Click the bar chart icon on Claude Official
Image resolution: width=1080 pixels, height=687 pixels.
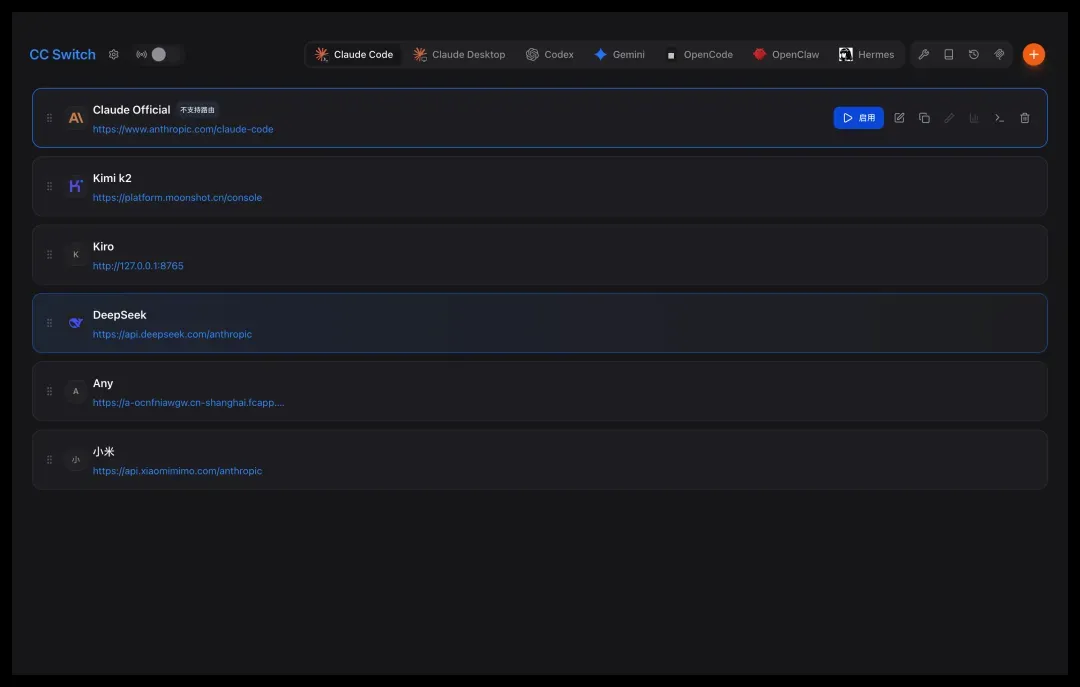974,118
